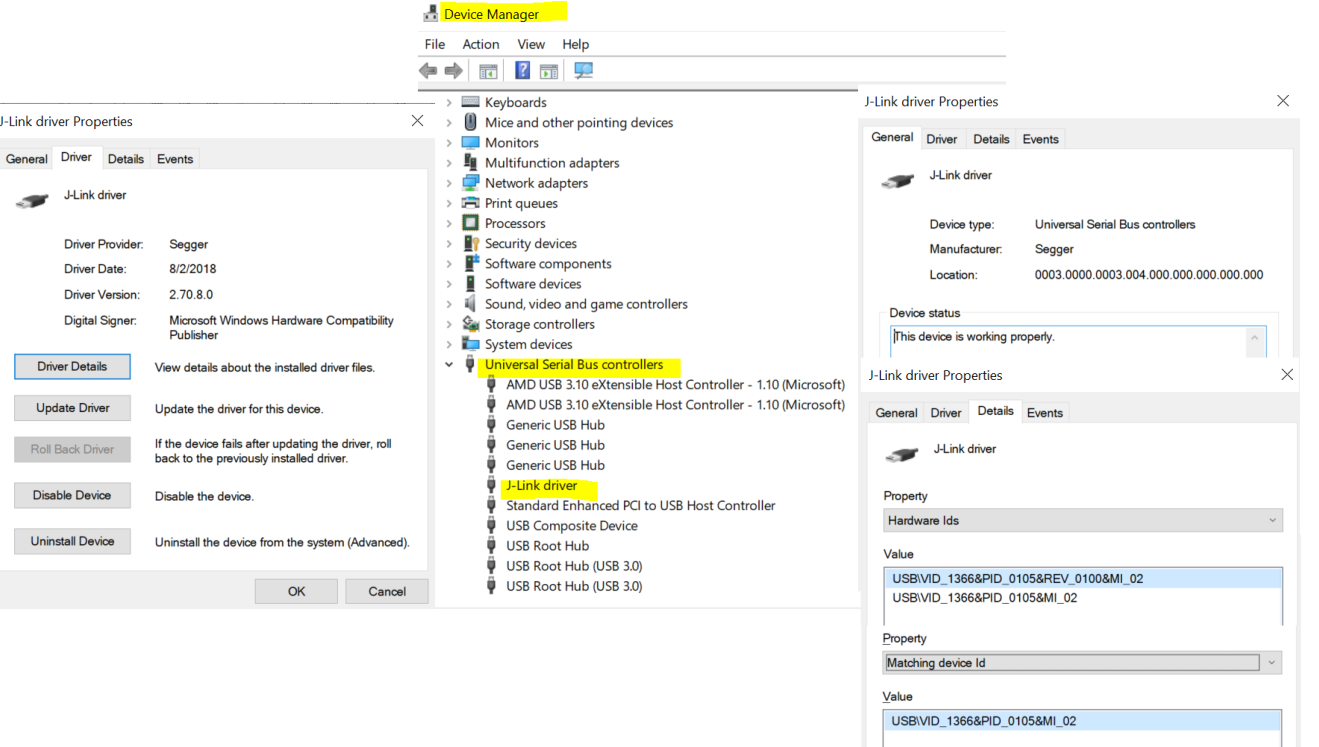The image size is (1319, 747).
Task: Select J-Link driver in the device tree
Action: click(541, 486)
